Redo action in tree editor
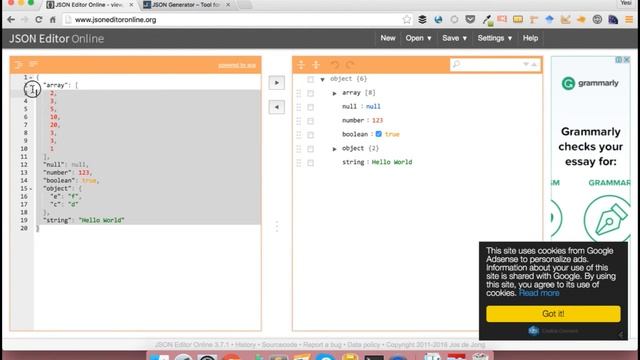The image size is (640, 360). click(x=350, y=65)
